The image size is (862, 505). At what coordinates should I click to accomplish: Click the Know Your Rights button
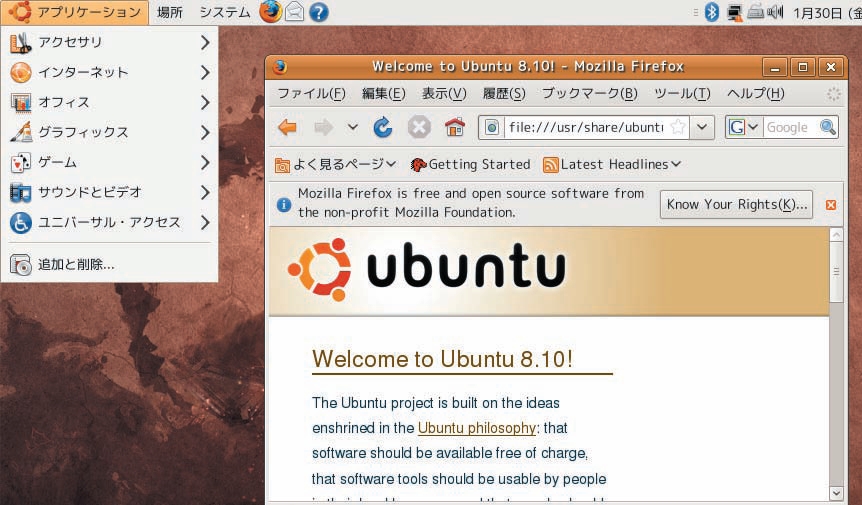[736, 204]
